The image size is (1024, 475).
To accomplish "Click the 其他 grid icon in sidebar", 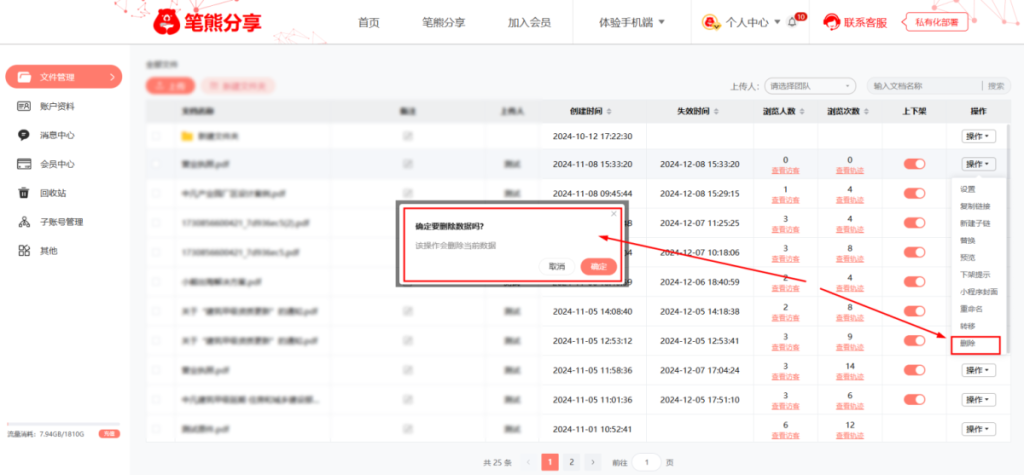I will (x=24, y=250).
